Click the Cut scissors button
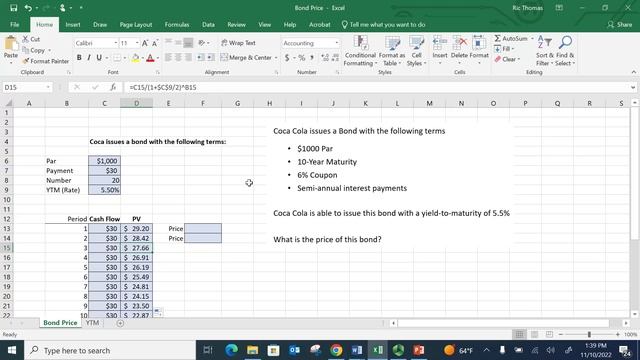The width and height of the screenshot is (640, 360). 31,39
